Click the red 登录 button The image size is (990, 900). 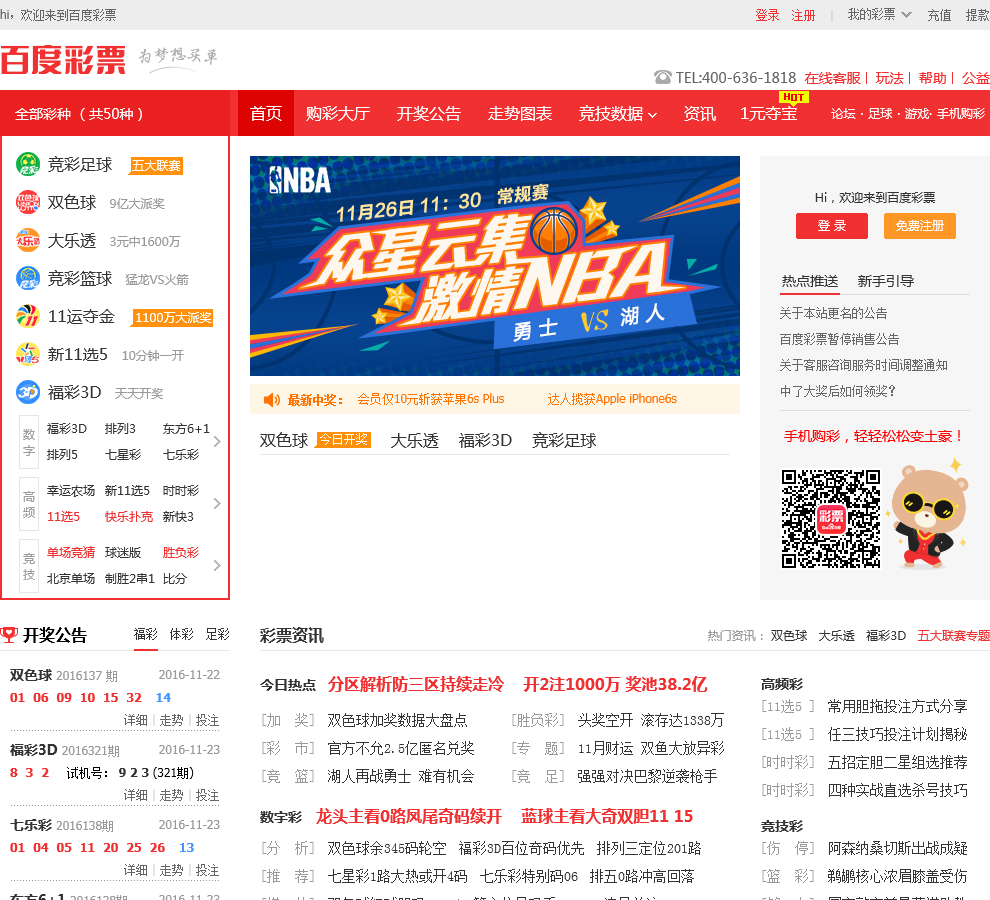coord(832,226)
